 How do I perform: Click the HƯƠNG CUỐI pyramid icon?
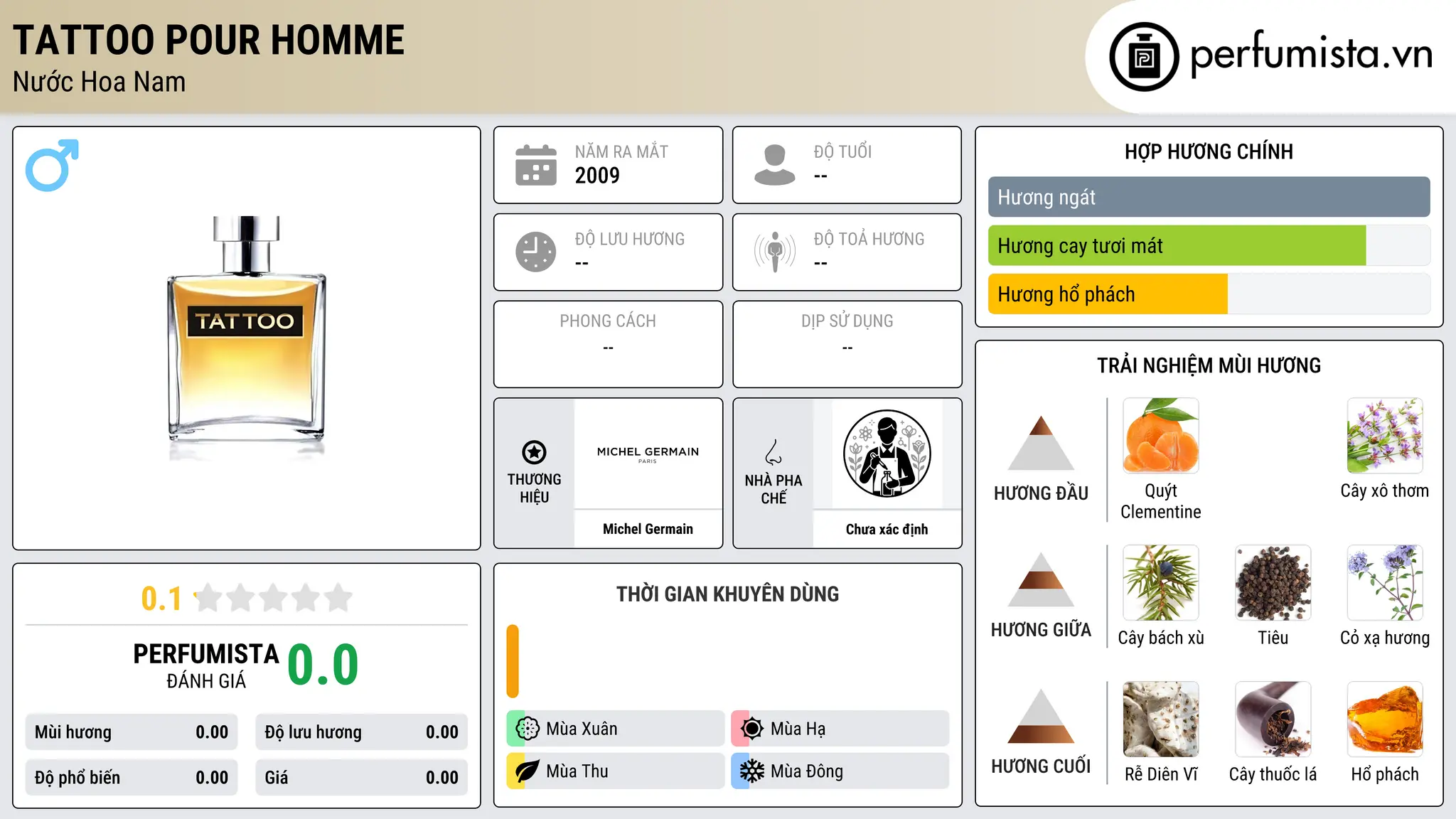(x=1041, y=716)
